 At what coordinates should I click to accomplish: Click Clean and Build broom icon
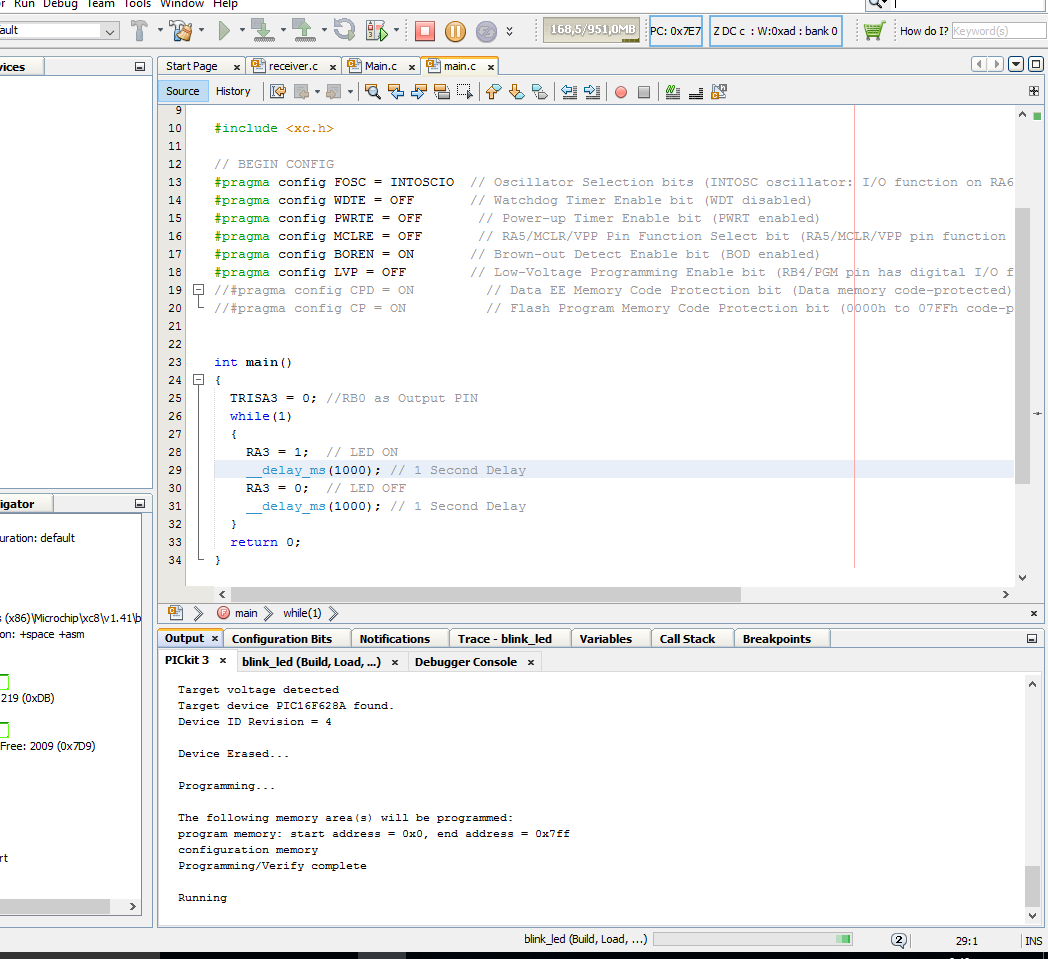[180, 31]
